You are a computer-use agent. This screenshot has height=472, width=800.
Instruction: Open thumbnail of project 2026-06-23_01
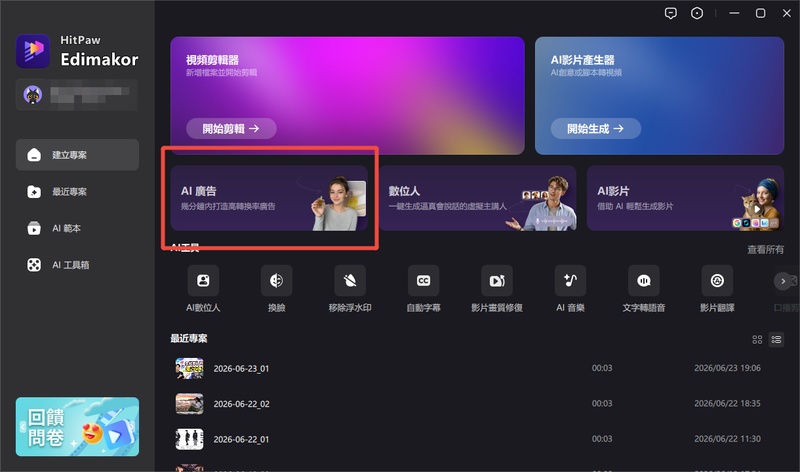click(x=189, y=368)
